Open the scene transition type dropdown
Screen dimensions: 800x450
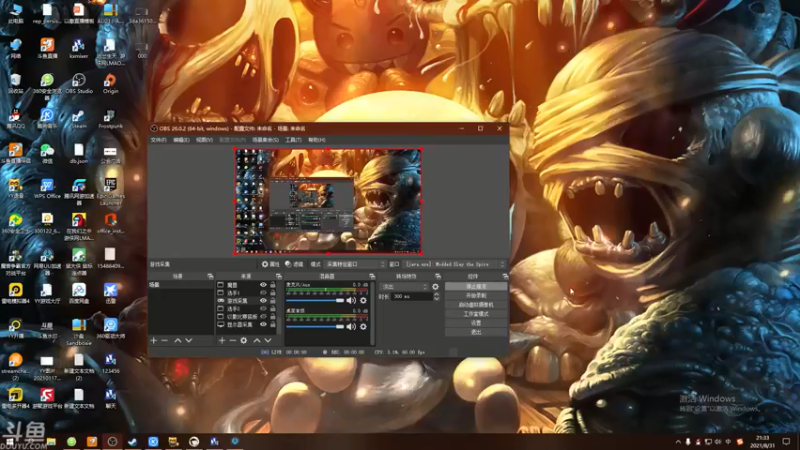404,287
